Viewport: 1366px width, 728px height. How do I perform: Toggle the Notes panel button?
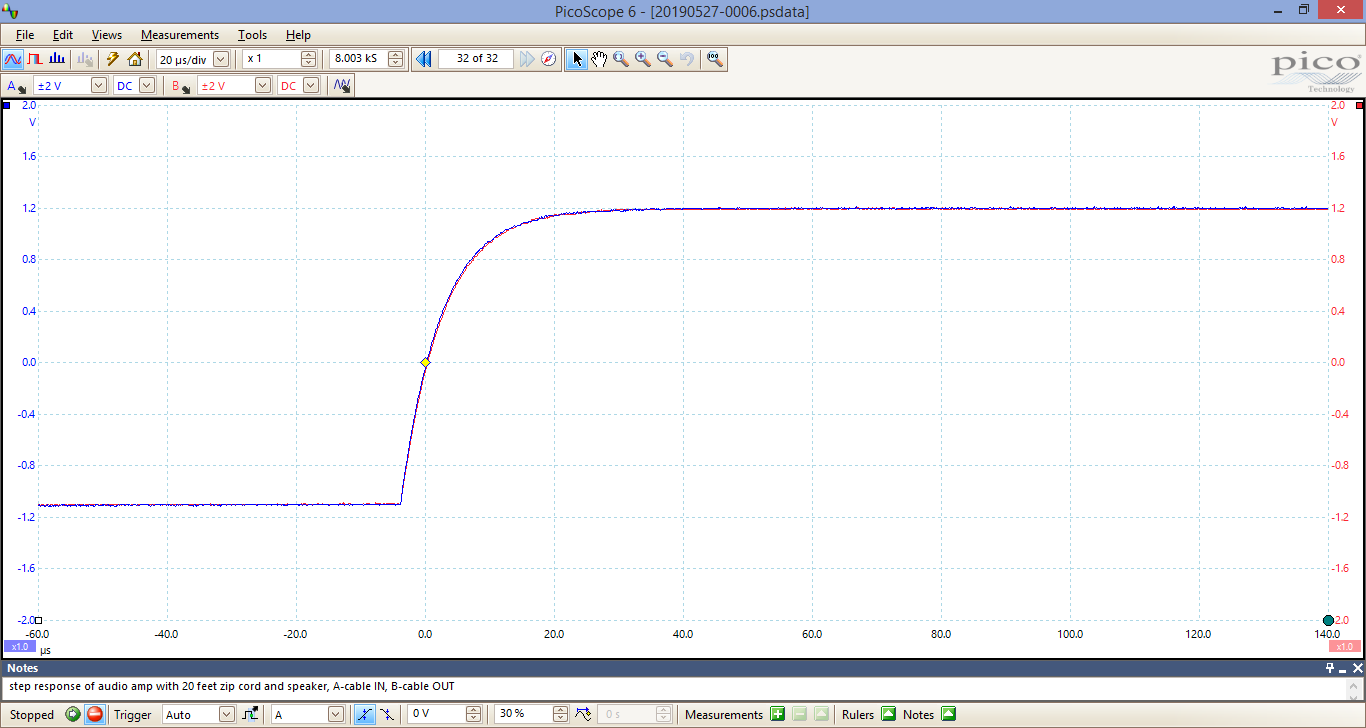tap(948, 715)
